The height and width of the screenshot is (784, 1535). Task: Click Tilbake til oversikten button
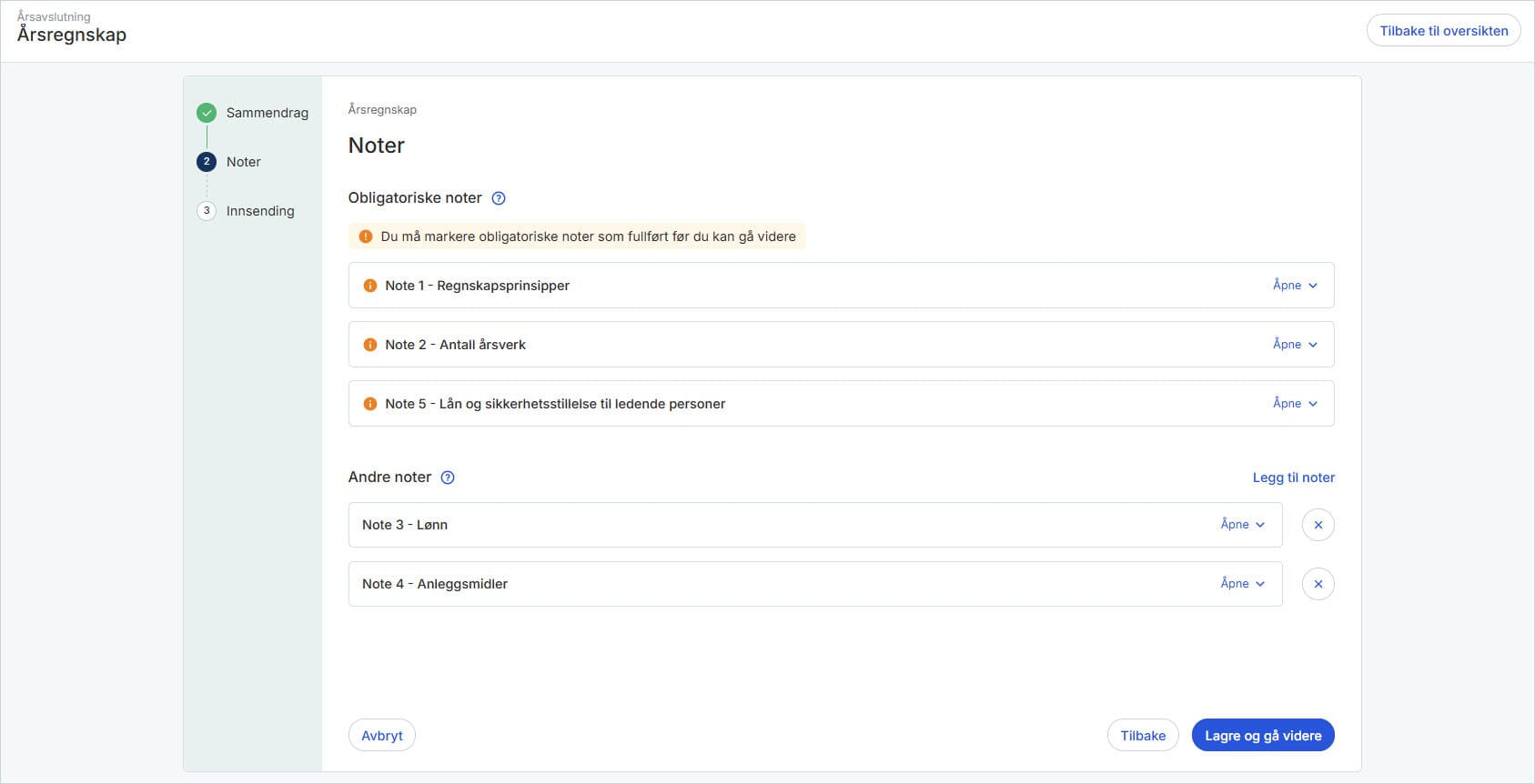[x=1443, y=31]
